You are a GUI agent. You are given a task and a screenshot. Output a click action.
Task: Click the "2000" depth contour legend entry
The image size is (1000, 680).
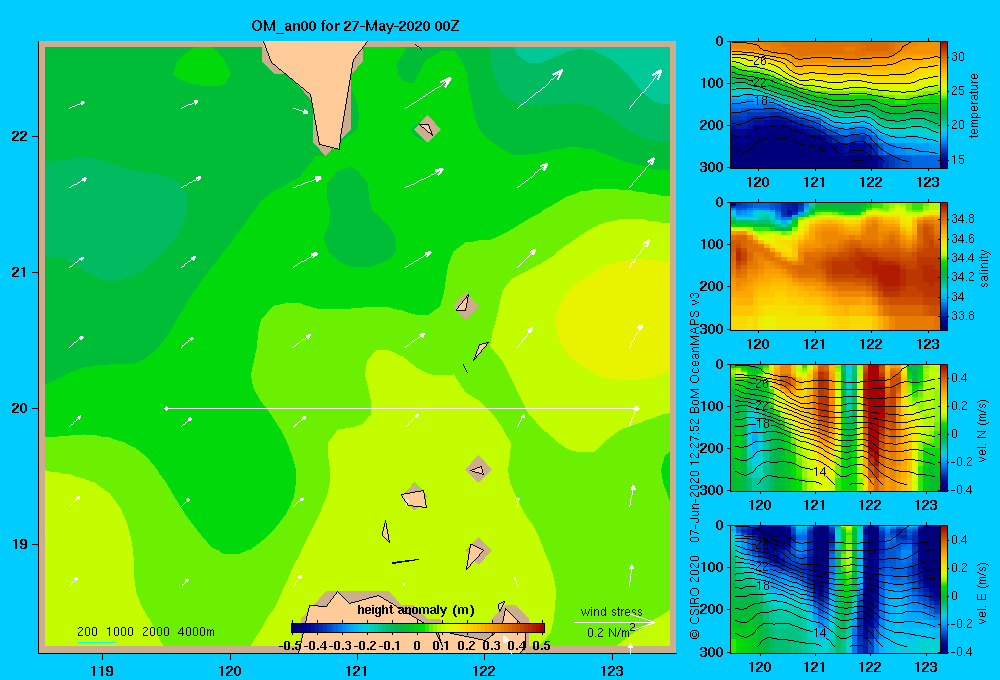pos(156,632)
